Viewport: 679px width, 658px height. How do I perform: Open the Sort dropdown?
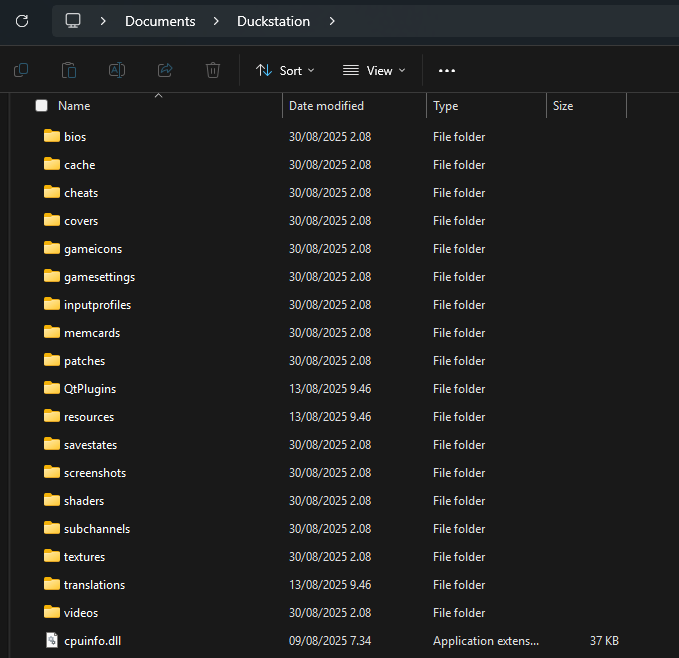tap(285, 71)
